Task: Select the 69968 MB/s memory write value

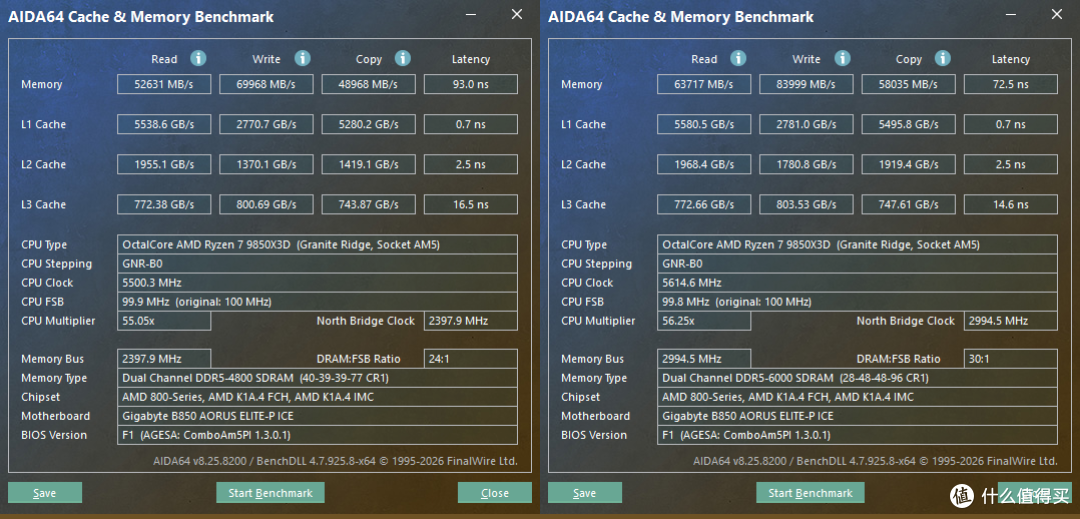Action: coord(267,85)
